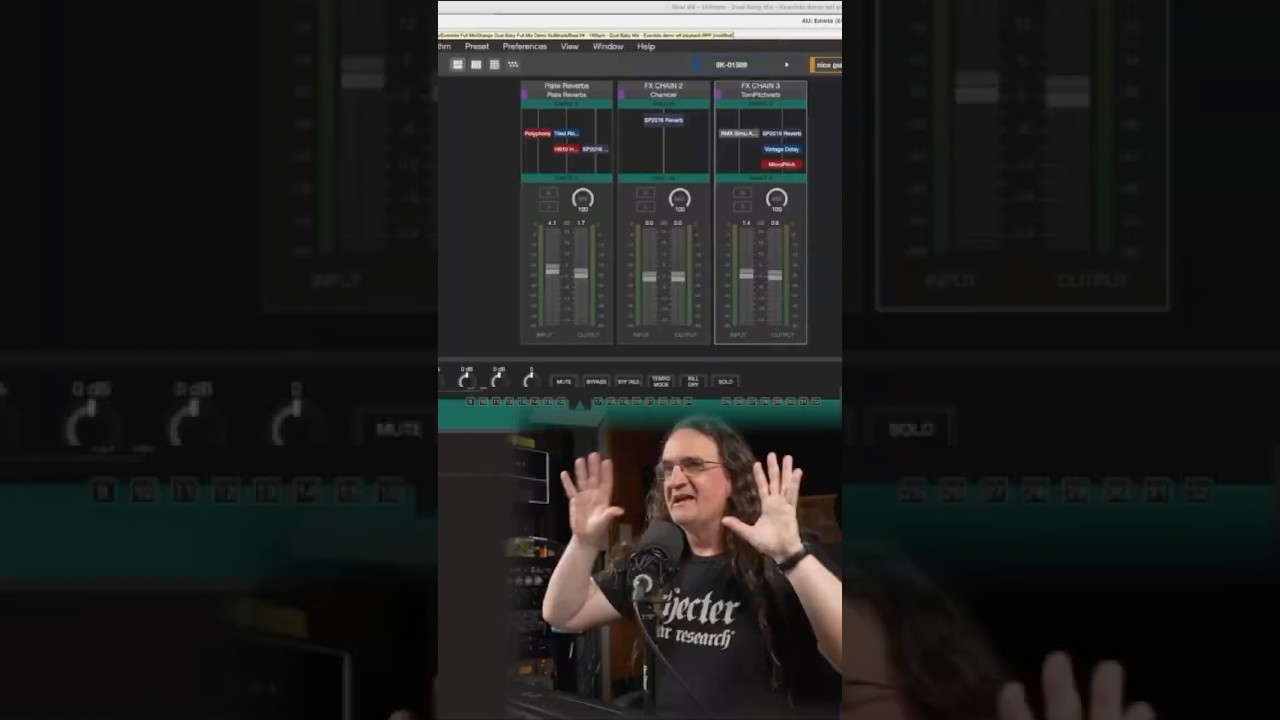Select the red H910 H... plugin block
The height and width of the screenshot is (720, 1280).
click(x=566, y=149)
